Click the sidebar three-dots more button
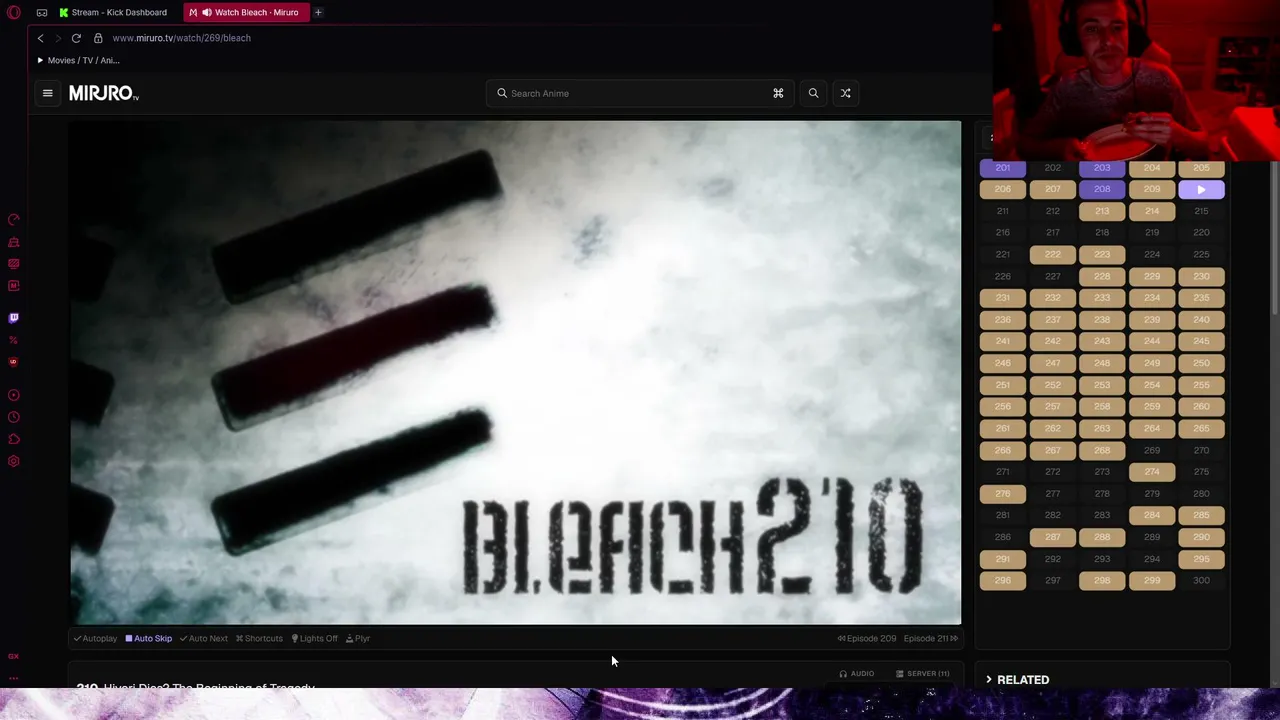The height and width of the screenshot is (720, 1280). [14, 678]
